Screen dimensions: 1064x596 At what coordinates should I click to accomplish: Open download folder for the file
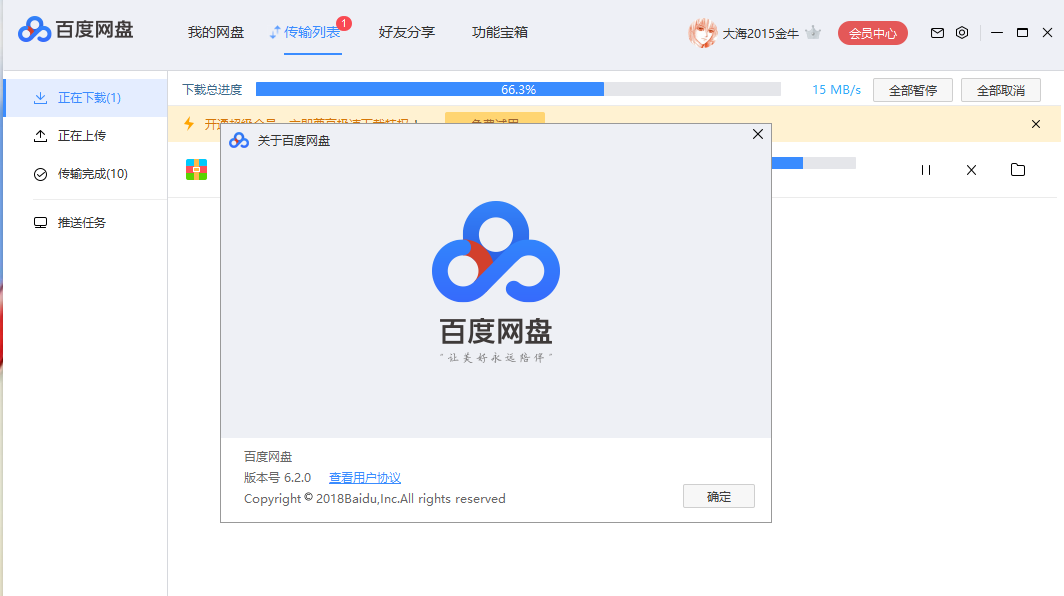[1017, 170]
